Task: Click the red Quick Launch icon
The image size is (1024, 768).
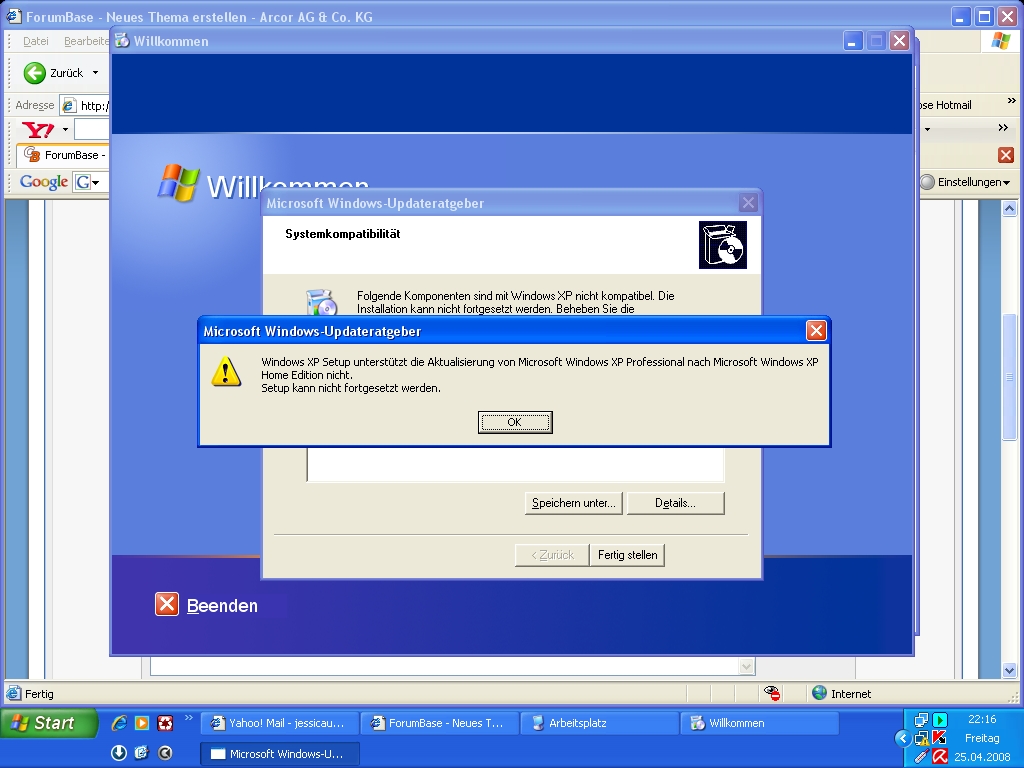Action: tap(165, 722)
